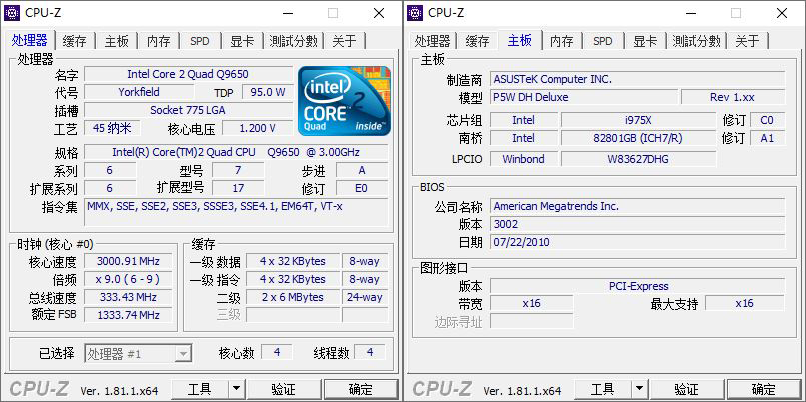
Task: Click the instruction set field MMX, SSE
Action: point(236,212)
